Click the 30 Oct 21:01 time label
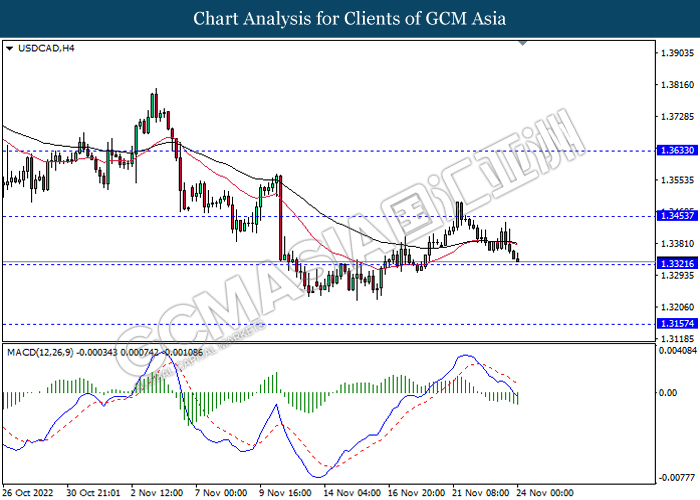The height and width of the screenshot is (500, 700). [x=93, y=493]
